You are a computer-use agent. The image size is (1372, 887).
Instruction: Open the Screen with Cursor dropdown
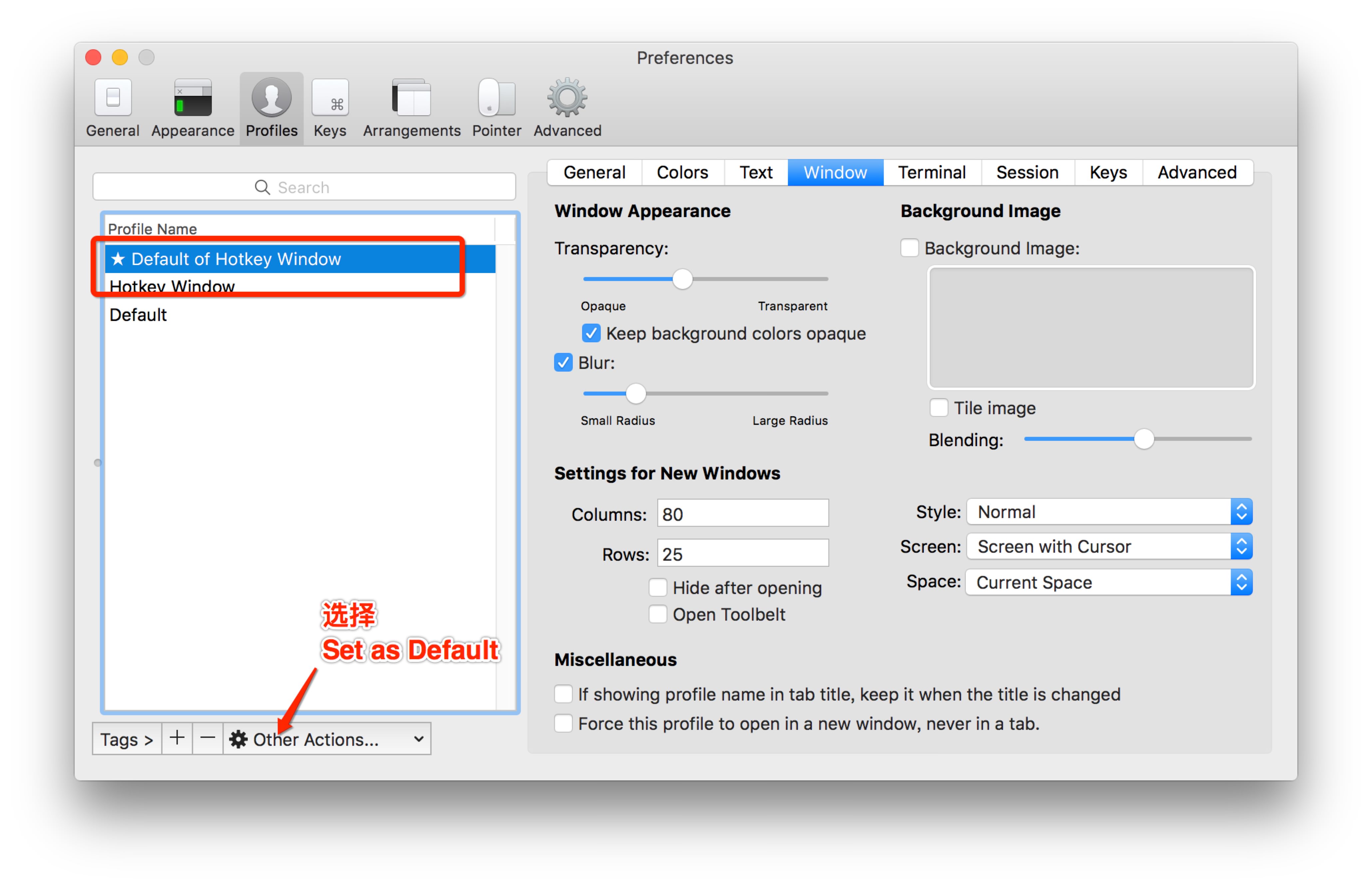1108,547
